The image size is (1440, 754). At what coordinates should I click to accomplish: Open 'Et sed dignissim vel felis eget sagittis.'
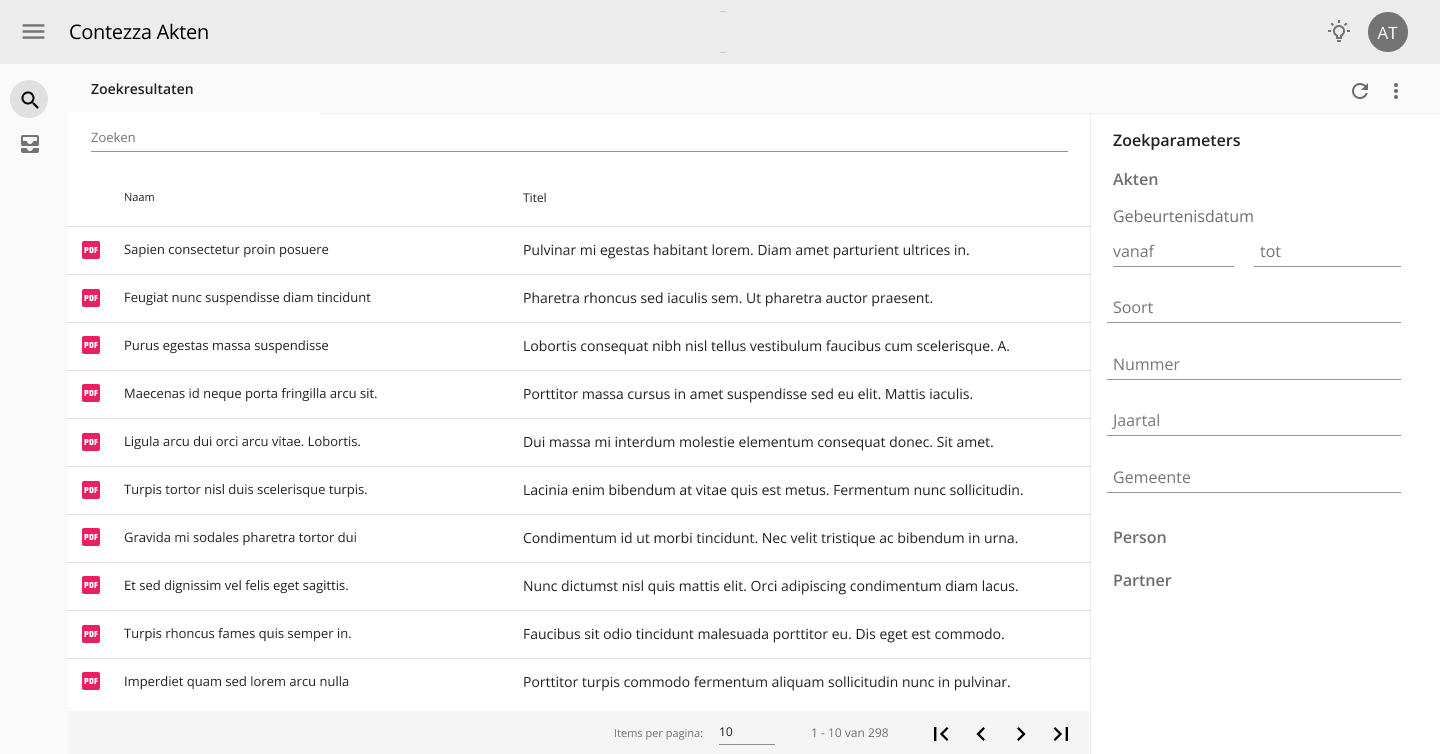[236, 585]
